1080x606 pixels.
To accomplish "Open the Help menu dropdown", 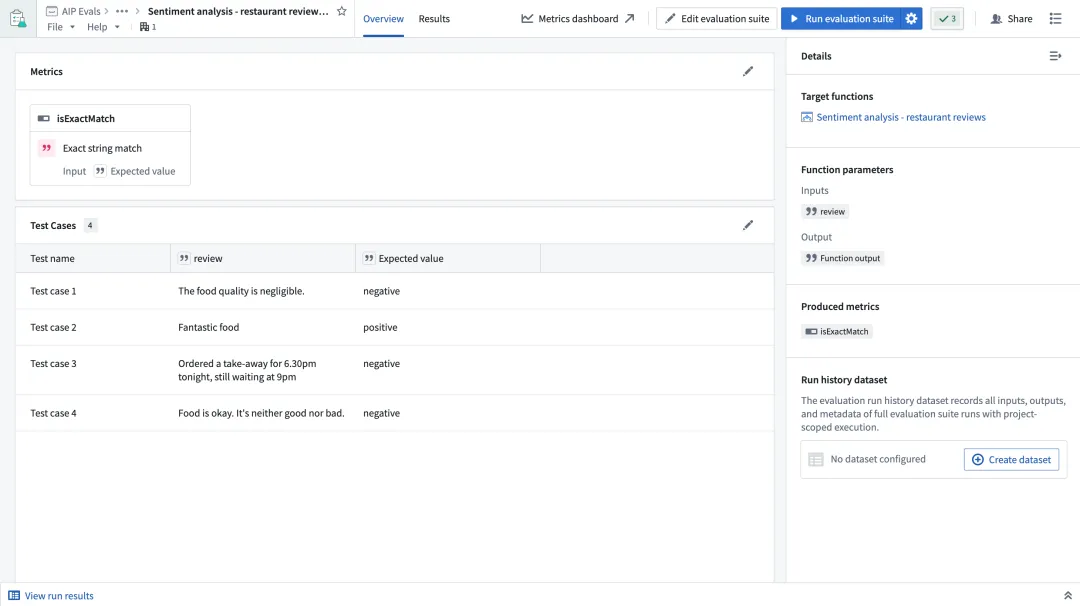I will [102, 27].
